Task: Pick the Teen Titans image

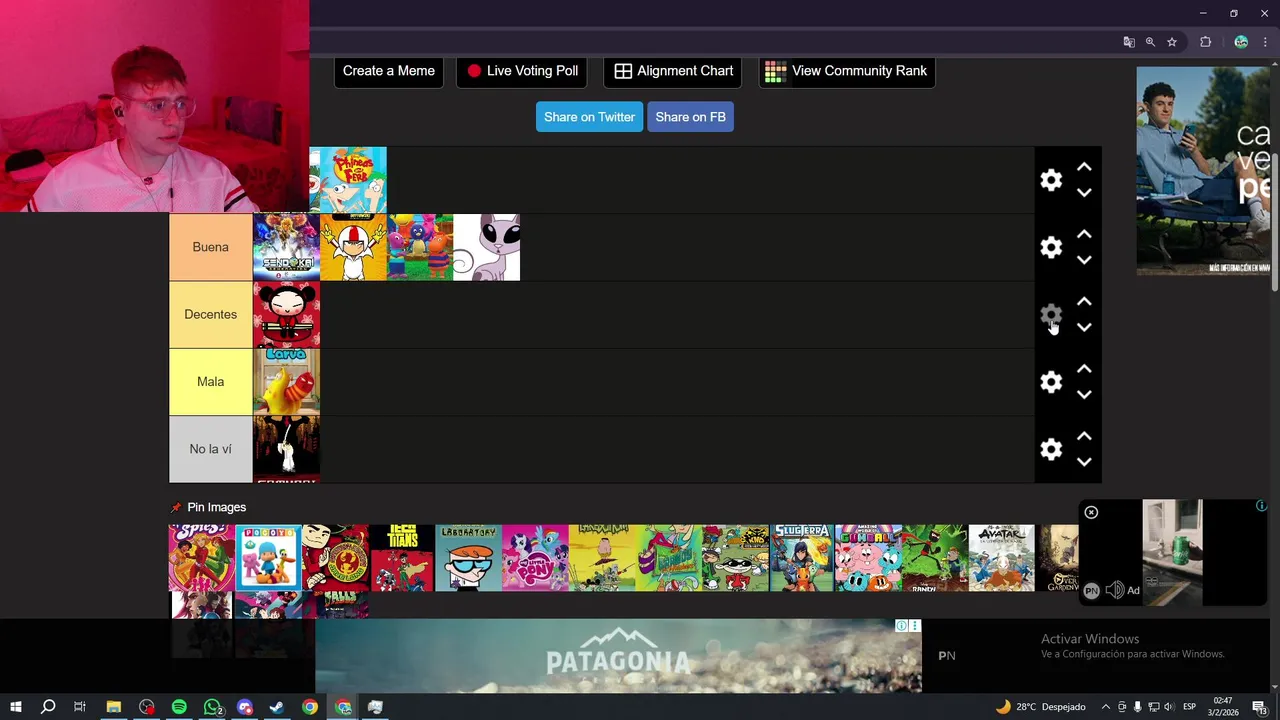Action: point(401,558)
